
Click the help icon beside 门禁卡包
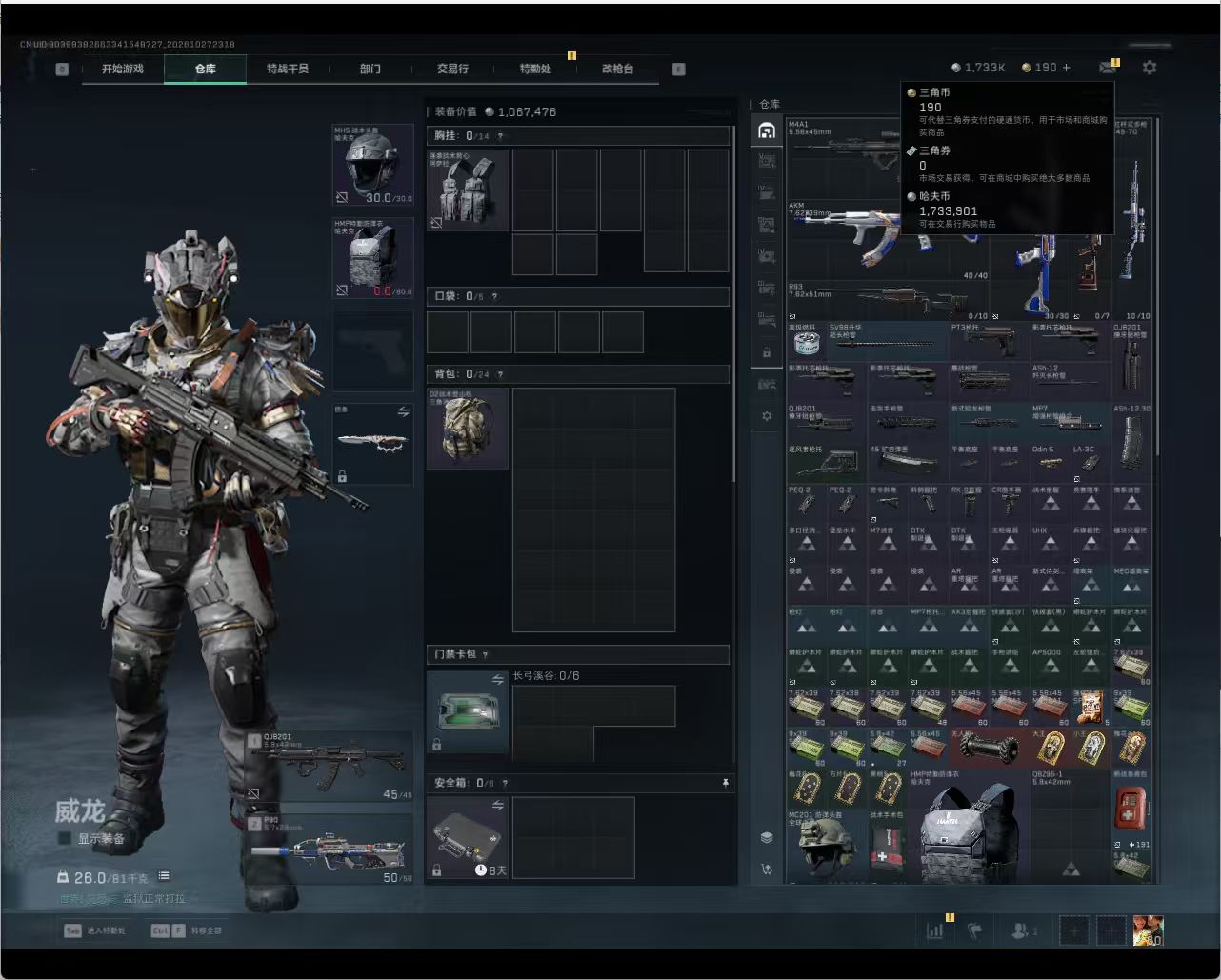pos(486,654)
